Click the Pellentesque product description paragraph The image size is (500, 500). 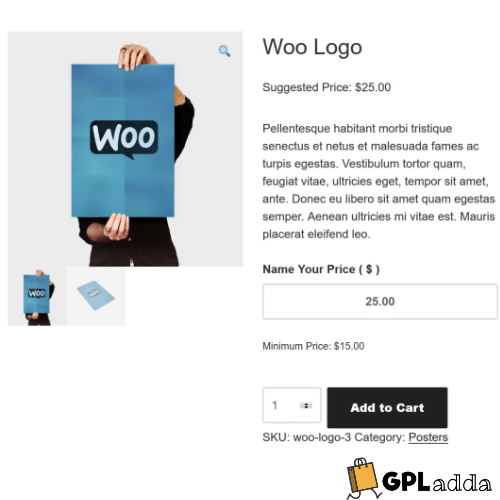tap(378, 181)
